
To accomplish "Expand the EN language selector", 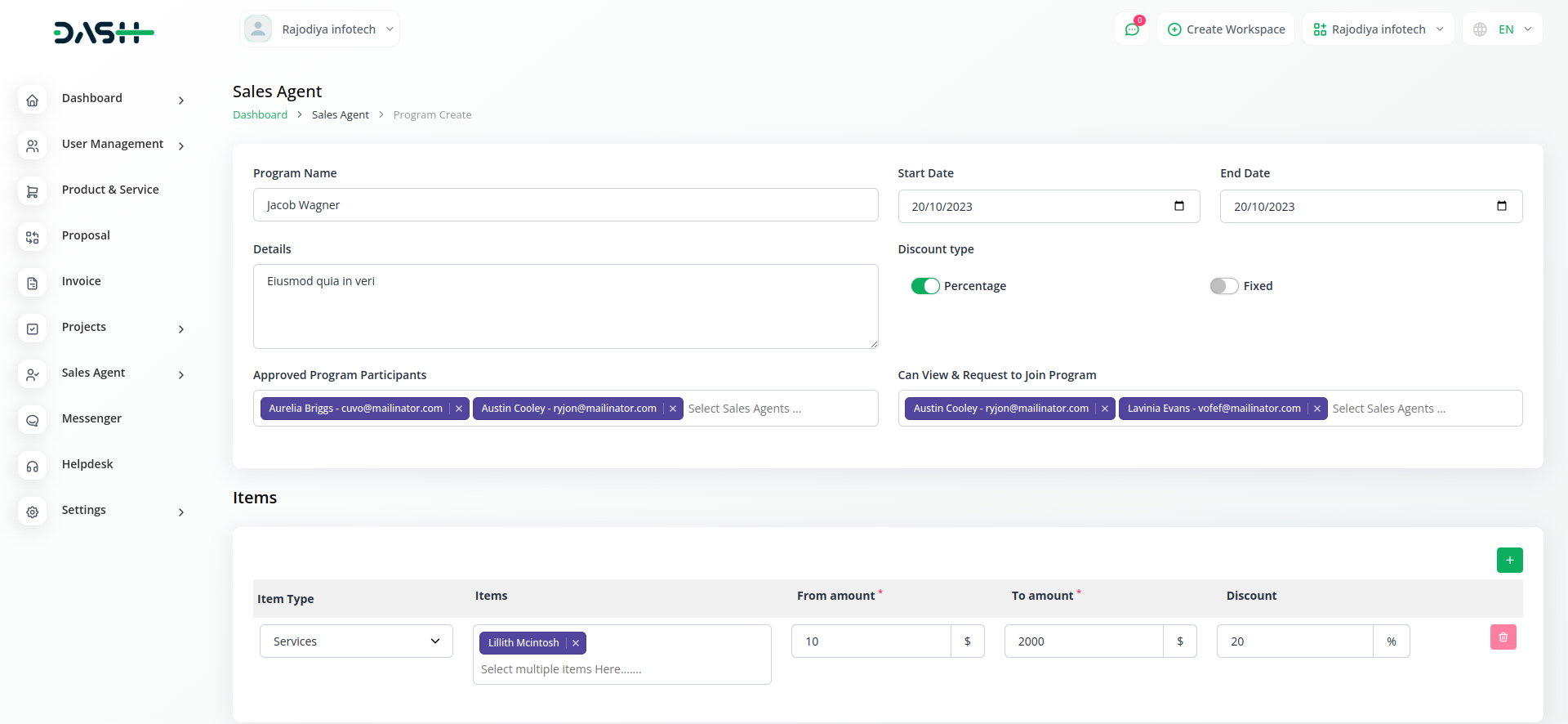I will (x=1503, y=29).
